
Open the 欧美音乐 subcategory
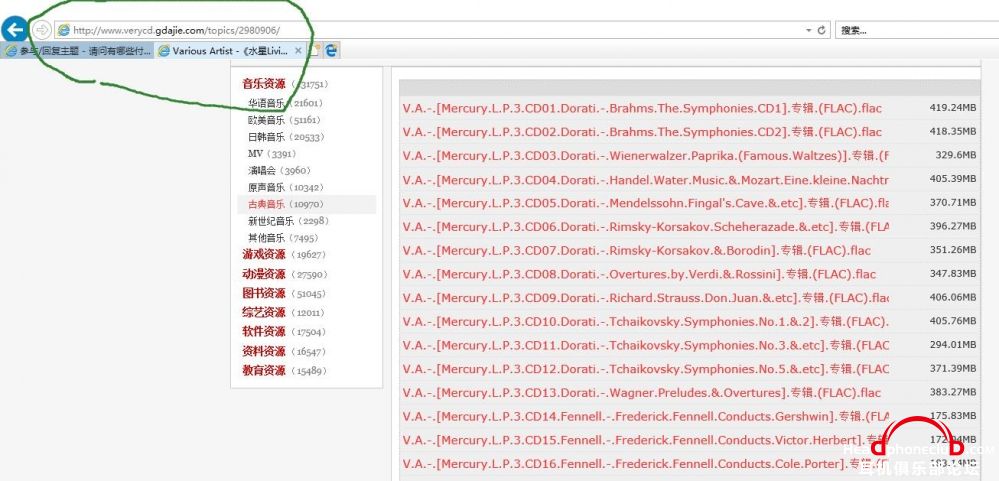click(266, 120)
